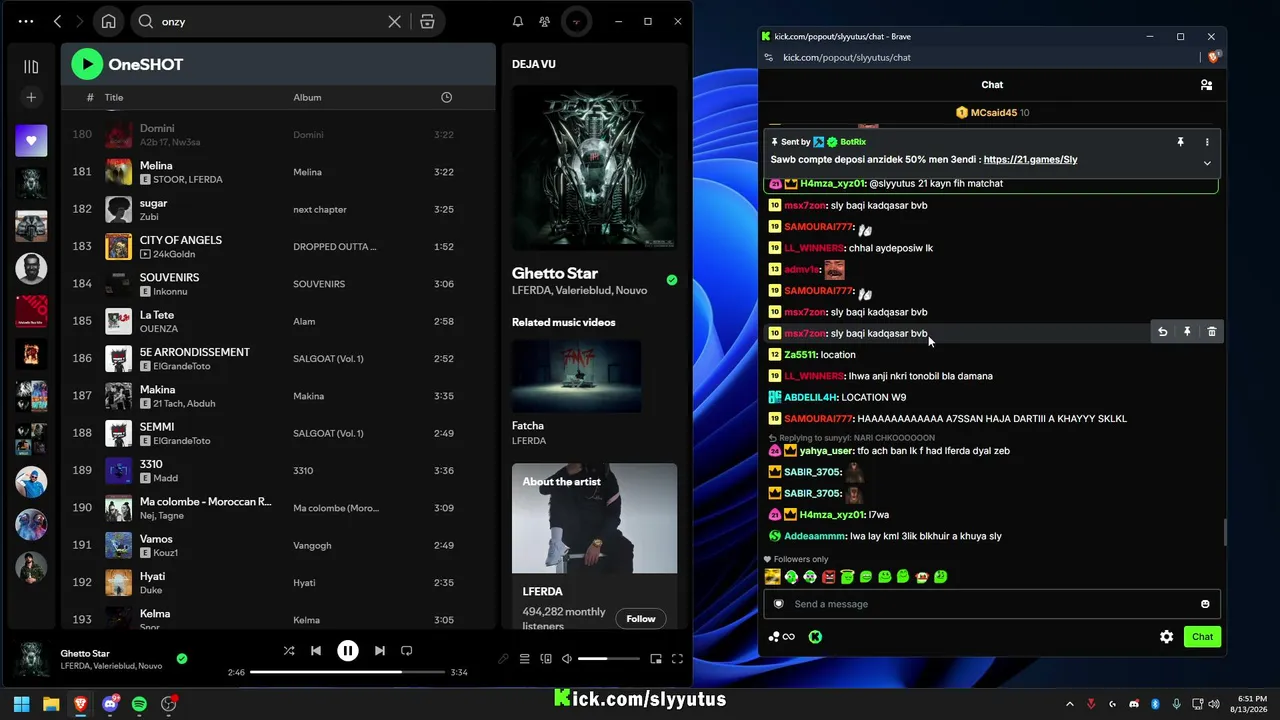Open Windows Start menu
Viewport: 1280px width, 720px height.
(x=21, y=704)
